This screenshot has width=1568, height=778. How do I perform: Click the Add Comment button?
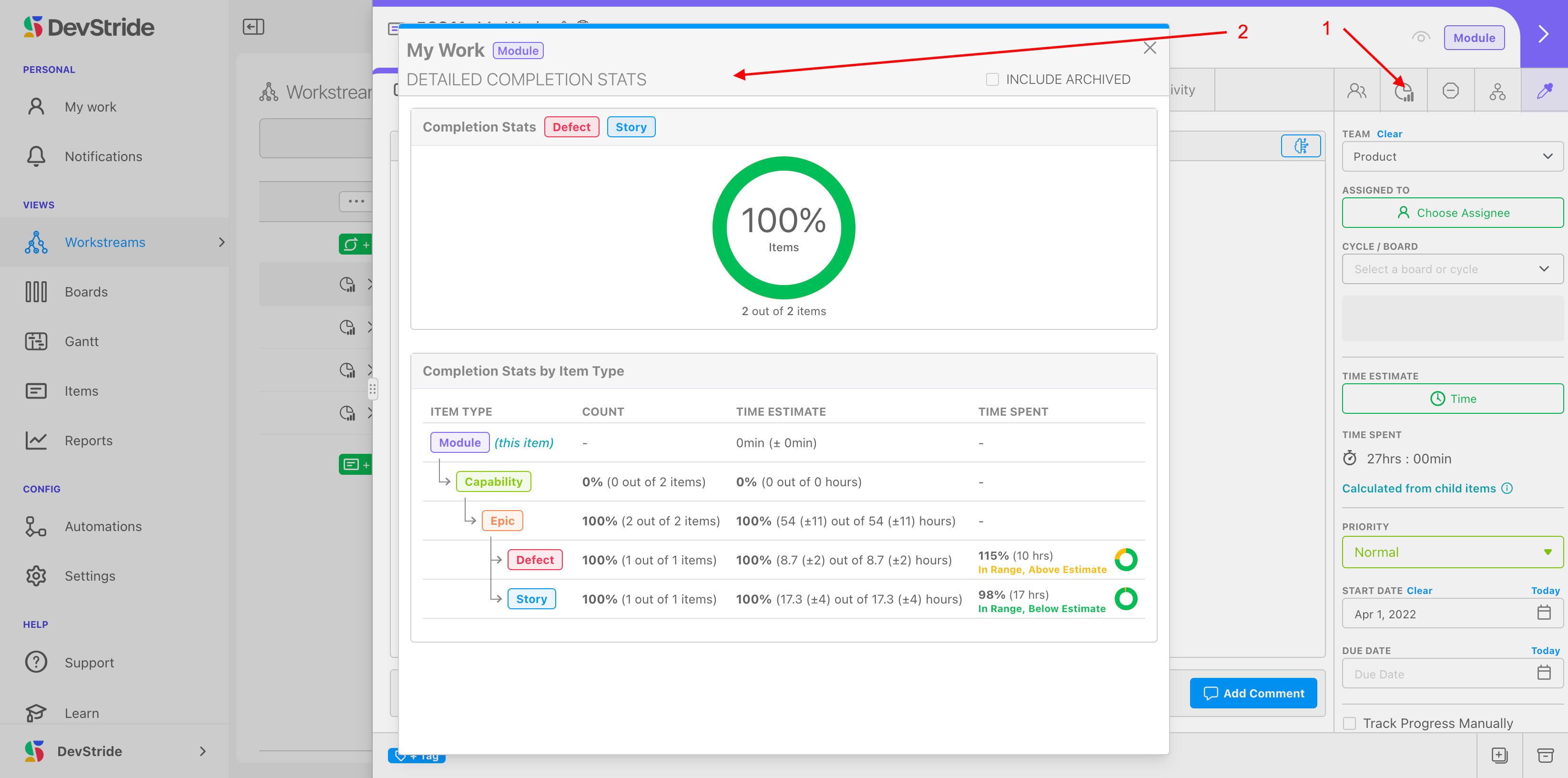(1253, 693)
